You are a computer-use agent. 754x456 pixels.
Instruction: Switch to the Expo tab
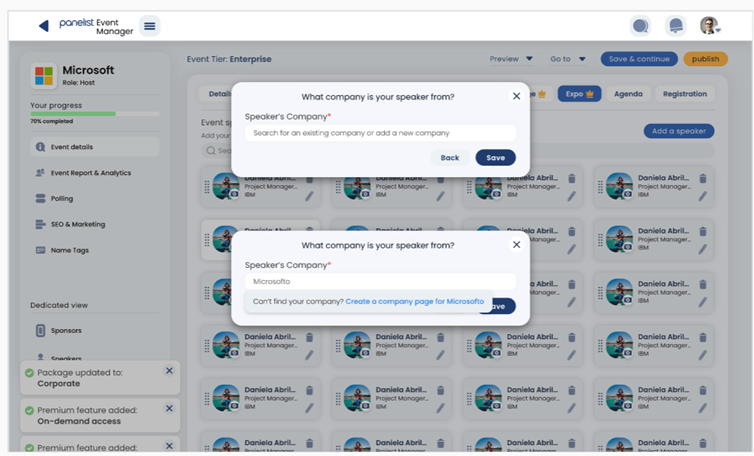[x=579, y=94]
